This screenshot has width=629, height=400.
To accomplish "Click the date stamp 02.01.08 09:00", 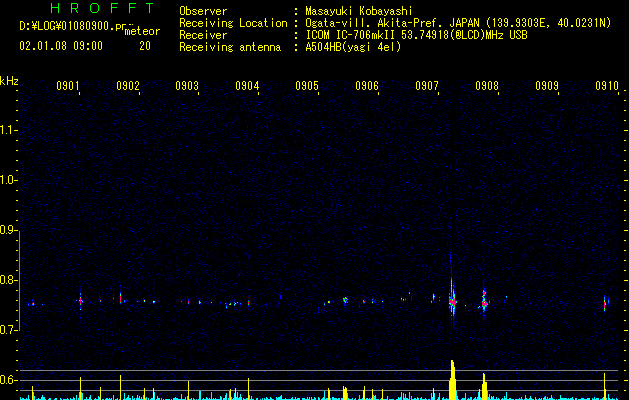I will click(x=61, y=46).
